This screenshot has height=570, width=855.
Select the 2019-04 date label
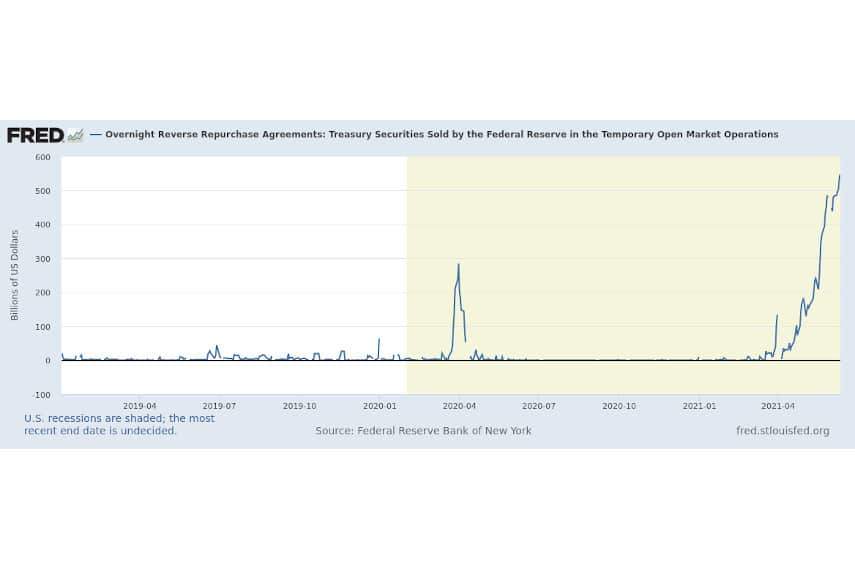click(139, 407)
